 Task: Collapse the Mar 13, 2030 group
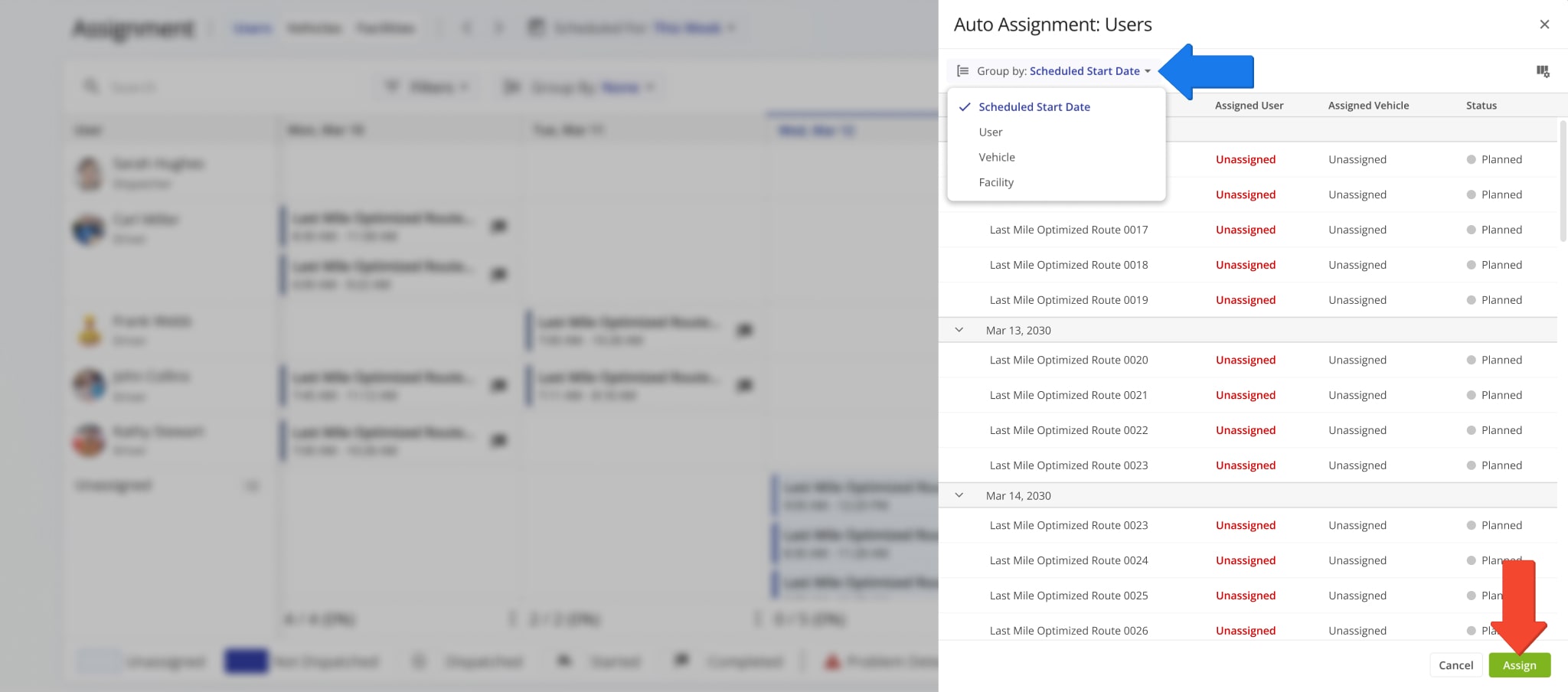pyautogui.click(x=959, y=329)
